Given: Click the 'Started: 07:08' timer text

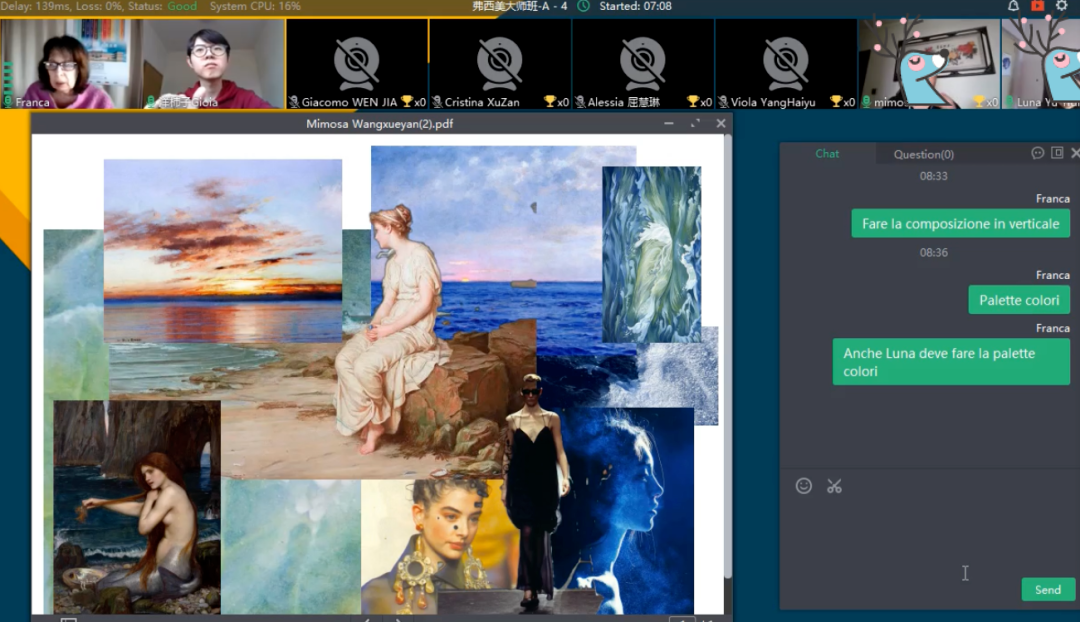Looking at the screenshot, I should (635, 6).
